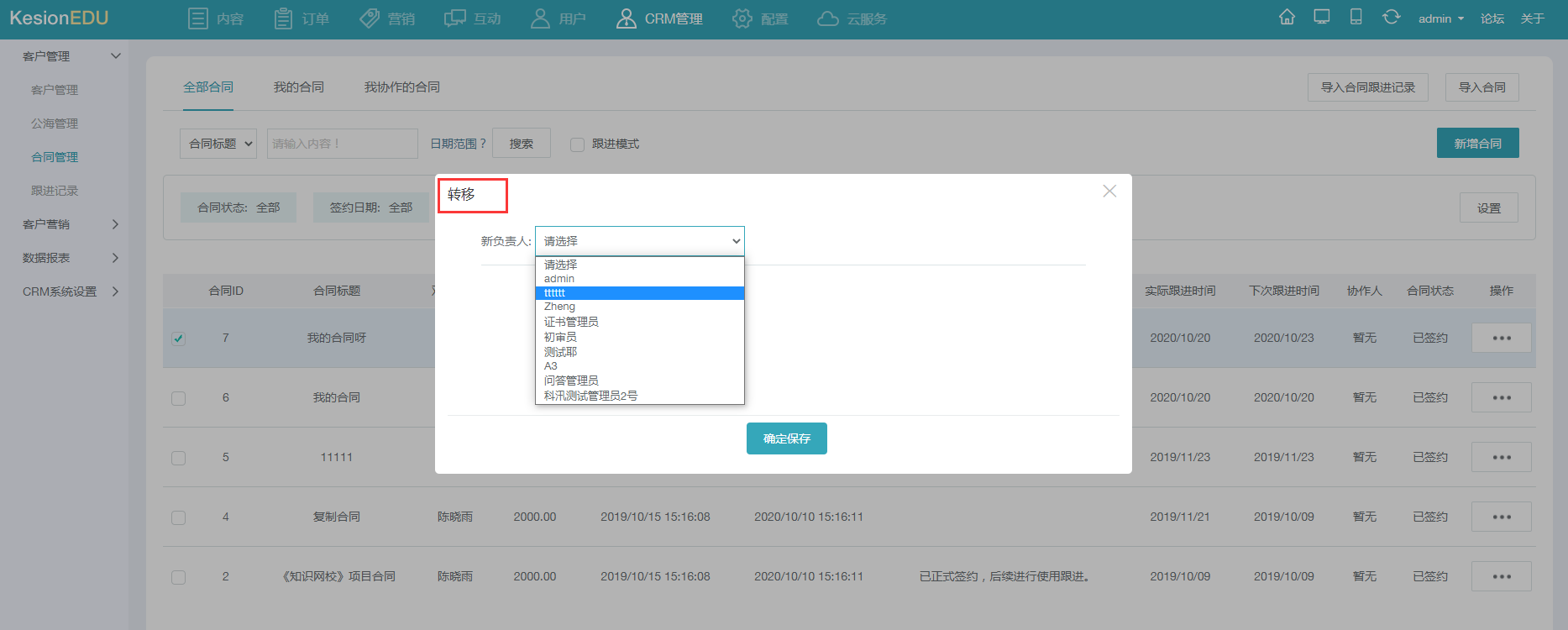This screenshot has width=1568, height=630.
Task: Open the 配置 gear icon
Action: [742, 18]
